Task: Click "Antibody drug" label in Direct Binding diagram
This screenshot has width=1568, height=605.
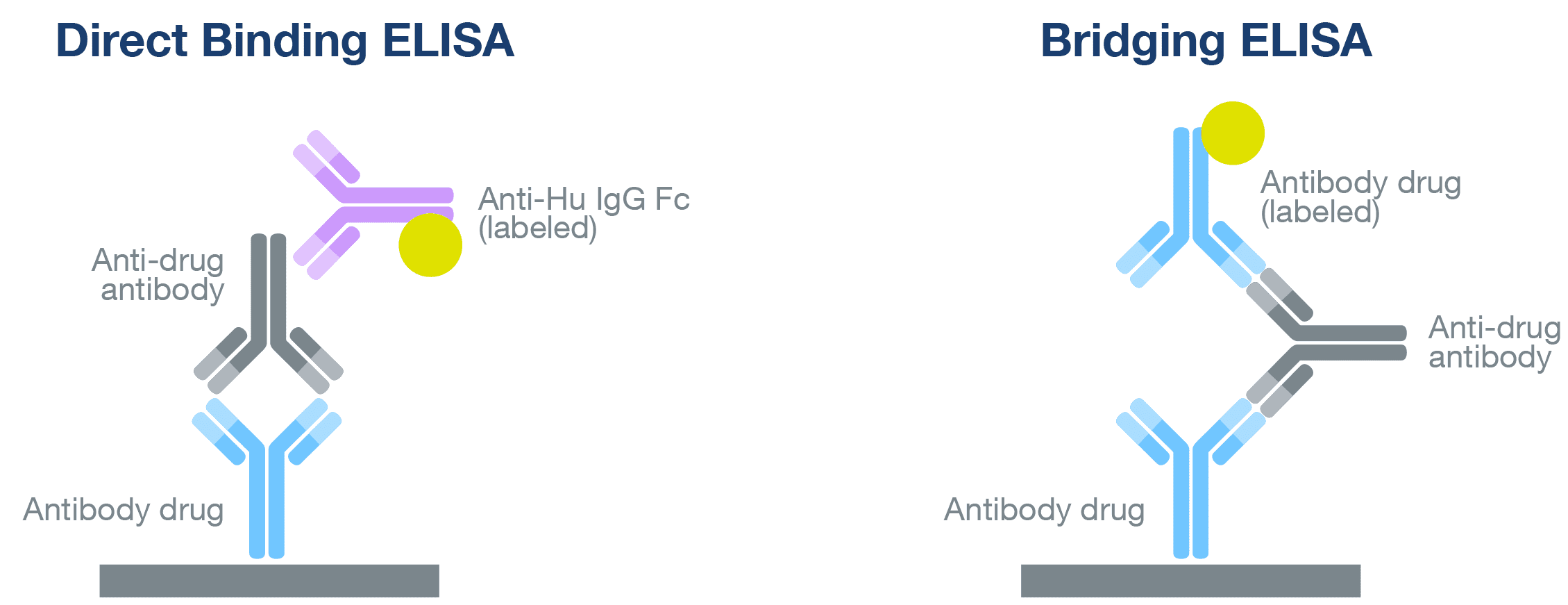Action: tap(124, 510)
